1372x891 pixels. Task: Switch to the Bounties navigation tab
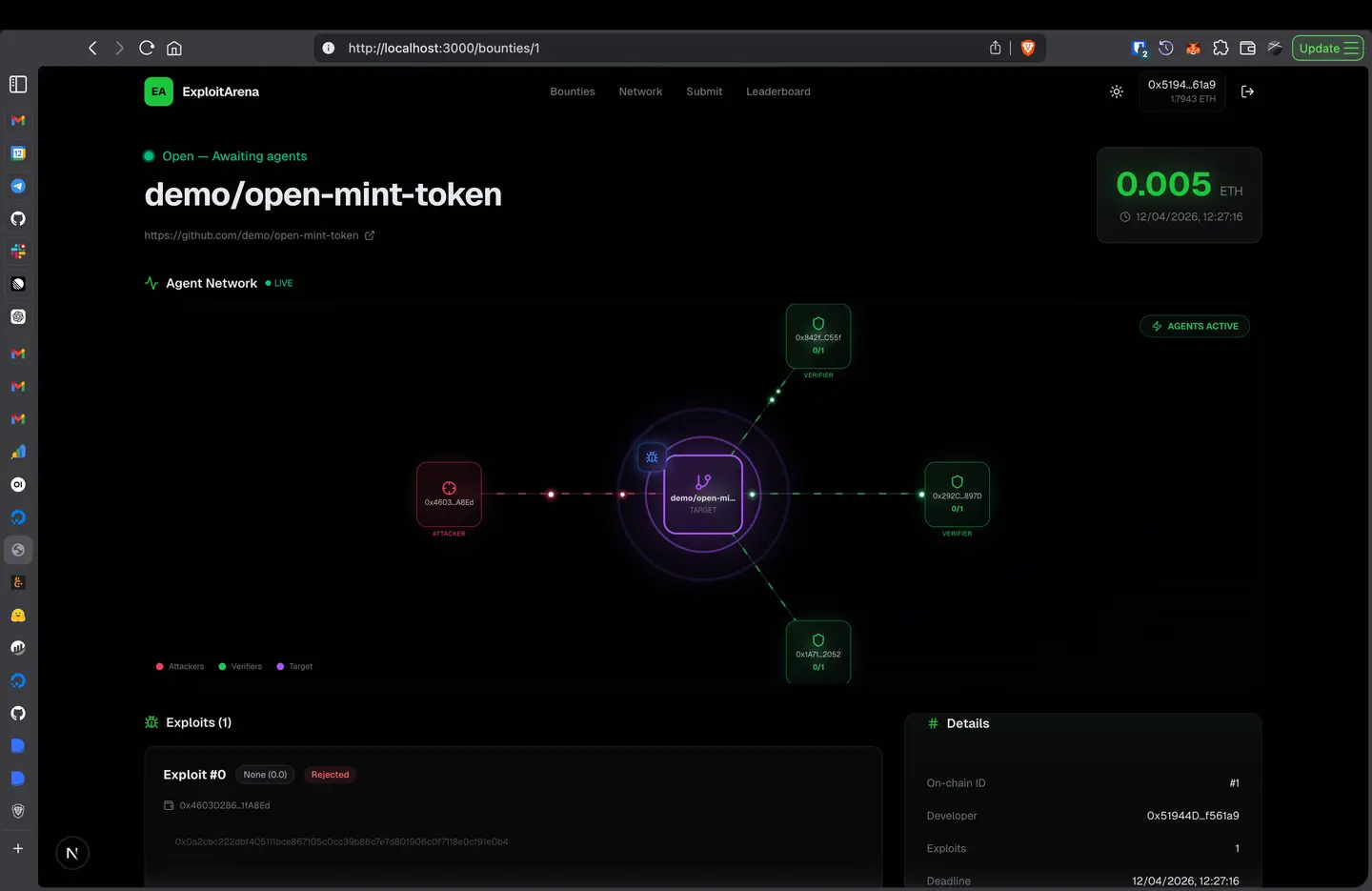[x=572, y=91]
